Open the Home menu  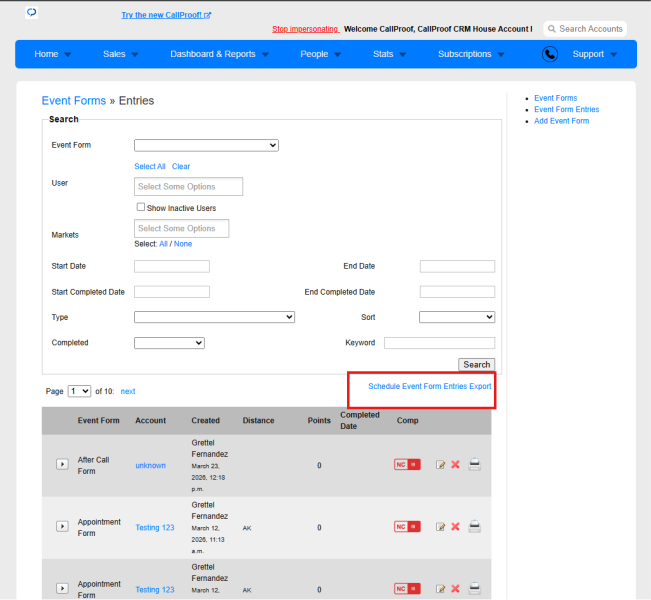[x=53, y=54]
